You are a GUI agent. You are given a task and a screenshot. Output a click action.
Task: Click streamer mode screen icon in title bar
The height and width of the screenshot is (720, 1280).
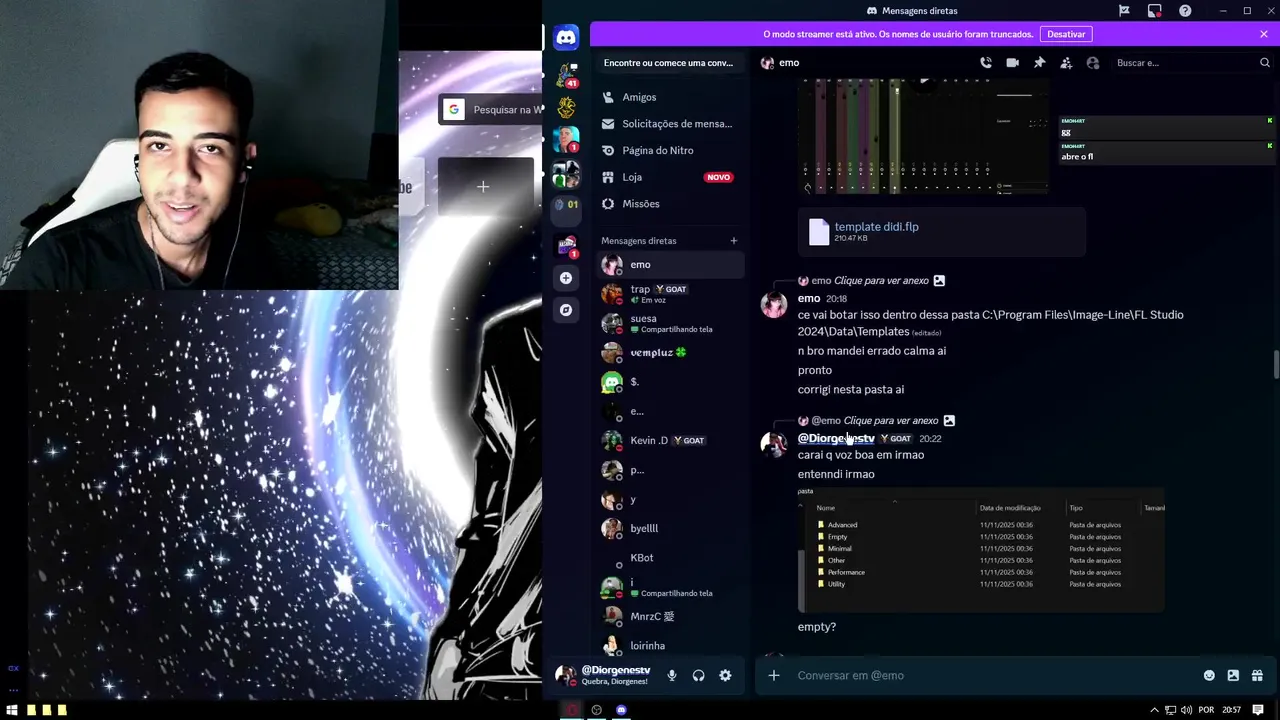(x=1155, y=11)
